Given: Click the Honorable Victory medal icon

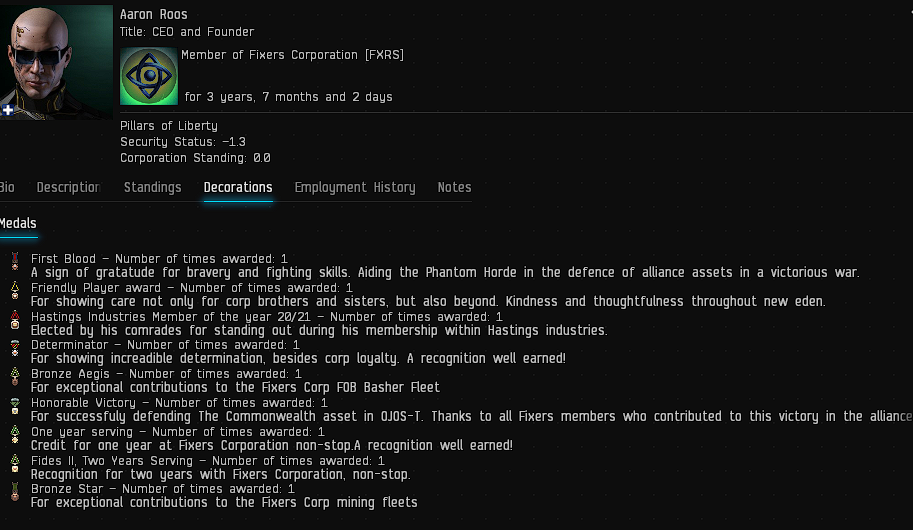Looking at the screenshot, I should (15, 405).
